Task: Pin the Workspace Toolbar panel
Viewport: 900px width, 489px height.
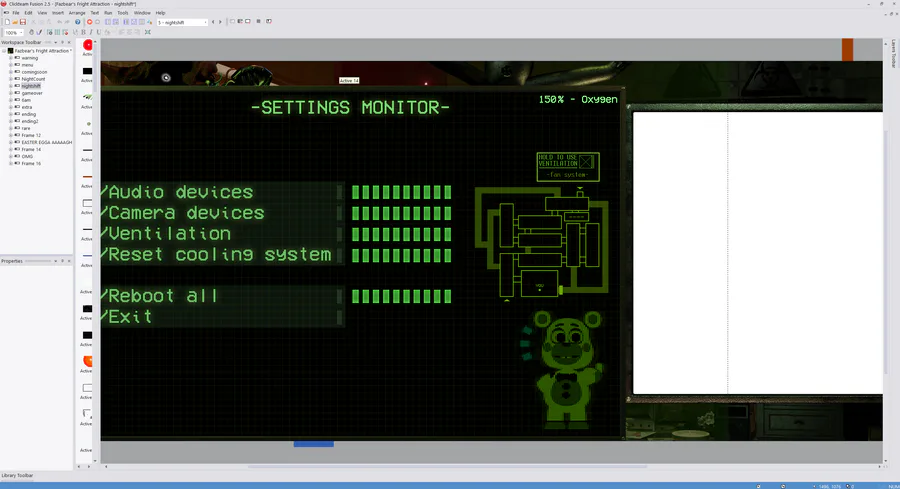Action: click(x=63, y=42)
